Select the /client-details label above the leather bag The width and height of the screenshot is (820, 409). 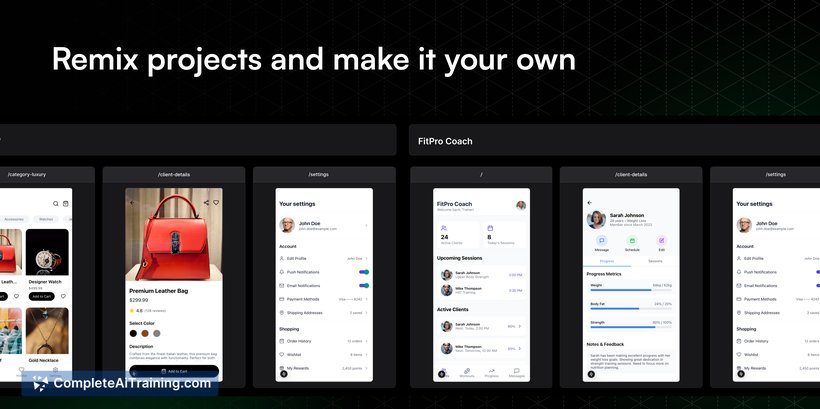174,175
